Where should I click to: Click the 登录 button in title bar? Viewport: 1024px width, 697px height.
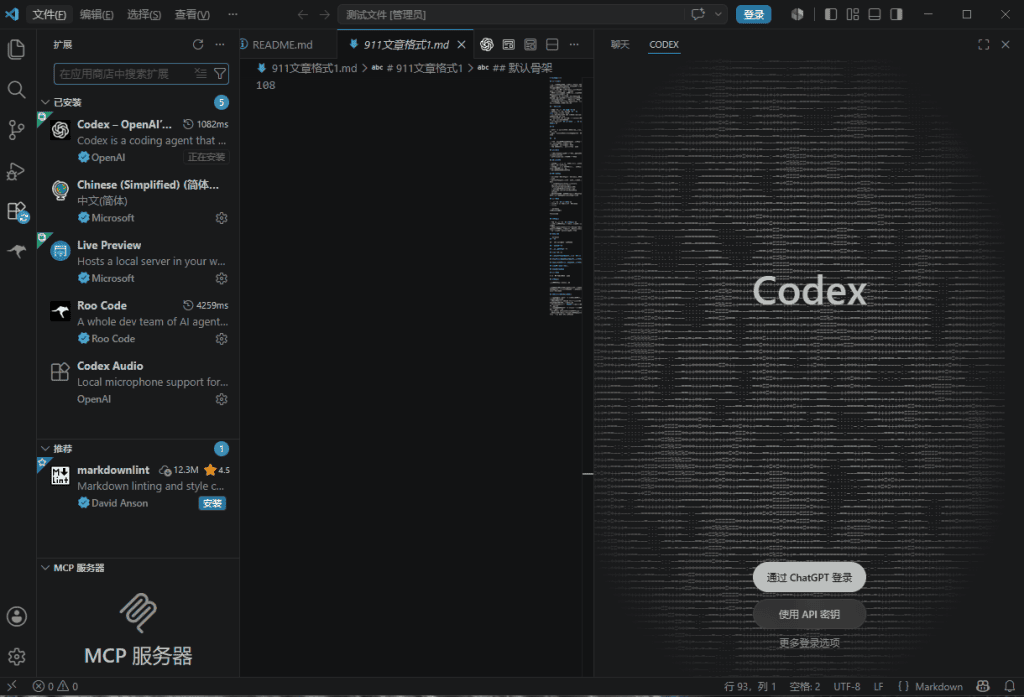pyautogui.click(x=753, y=14)
